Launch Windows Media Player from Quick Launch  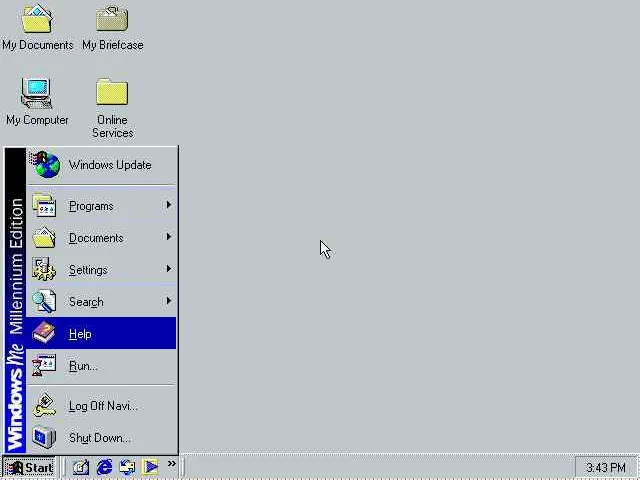150,467
